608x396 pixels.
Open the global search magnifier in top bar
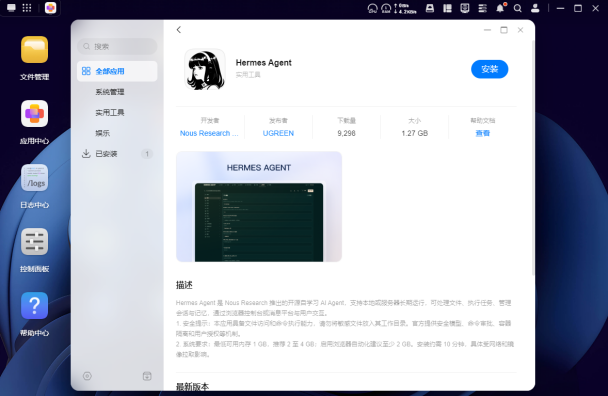click(518, 8)
